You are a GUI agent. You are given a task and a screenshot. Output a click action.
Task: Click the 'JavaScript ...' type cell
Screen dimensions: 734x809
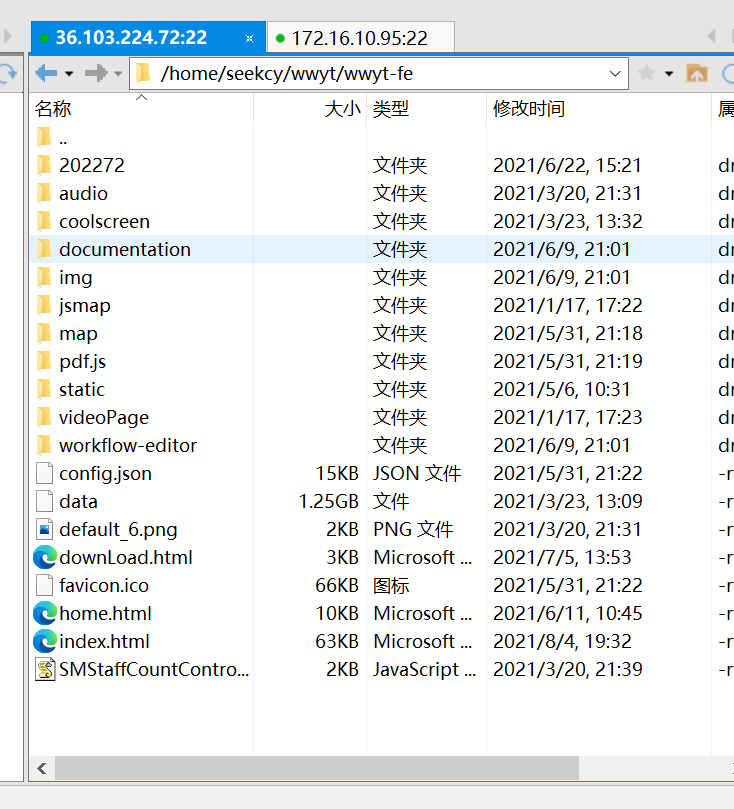tap(425, 670)
